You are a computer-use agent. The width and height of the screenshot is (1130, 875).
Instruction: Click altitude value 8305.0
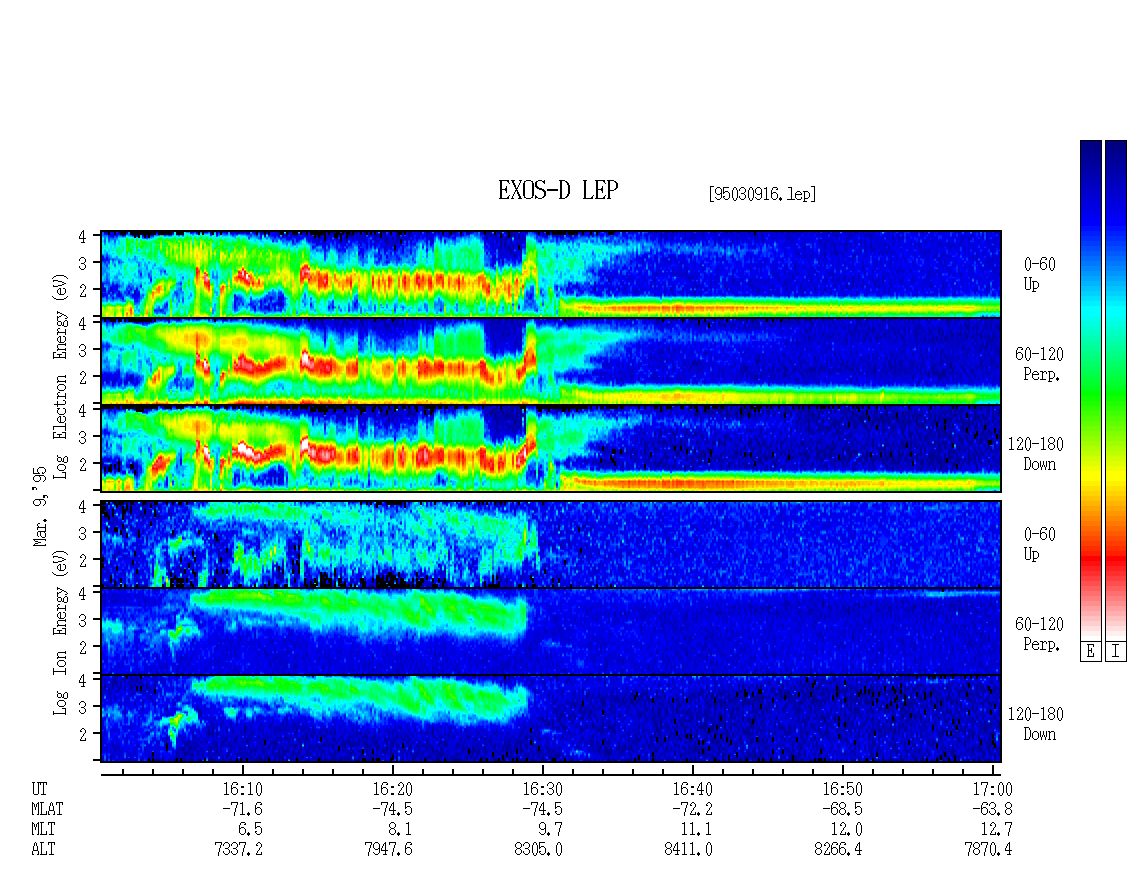[x=538, y=850]
